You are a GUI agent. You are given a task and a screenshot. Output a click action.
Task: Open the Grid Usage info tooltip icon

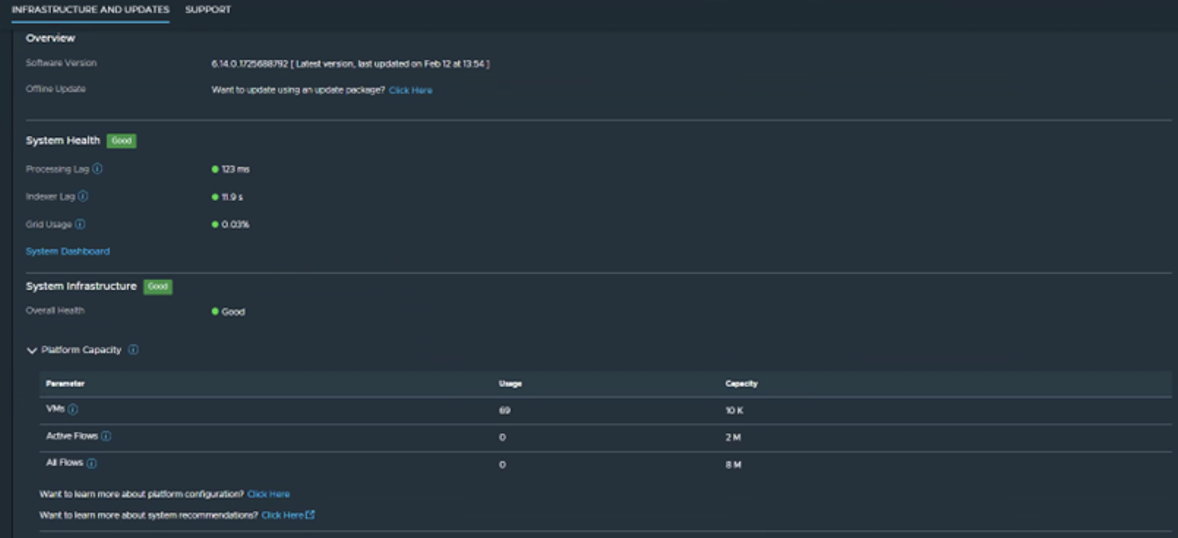click(80, 224)
